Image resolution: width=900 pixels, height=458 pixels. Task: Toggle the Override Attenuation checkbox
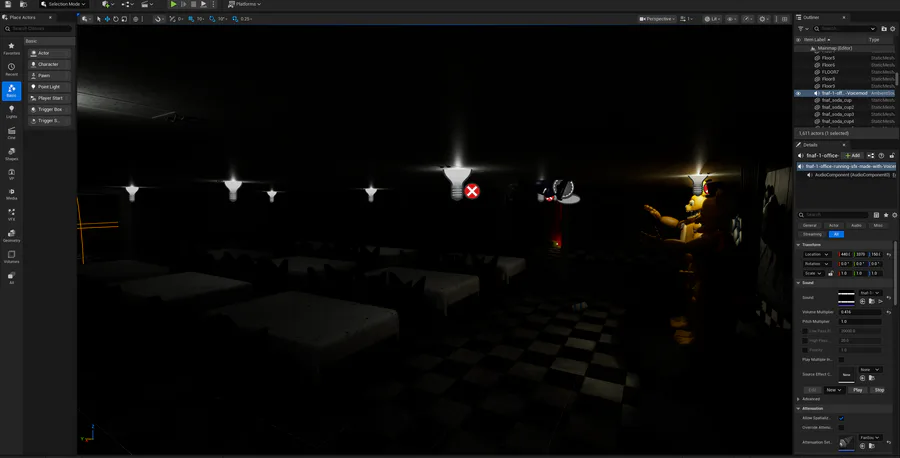[x=841, y=428]
